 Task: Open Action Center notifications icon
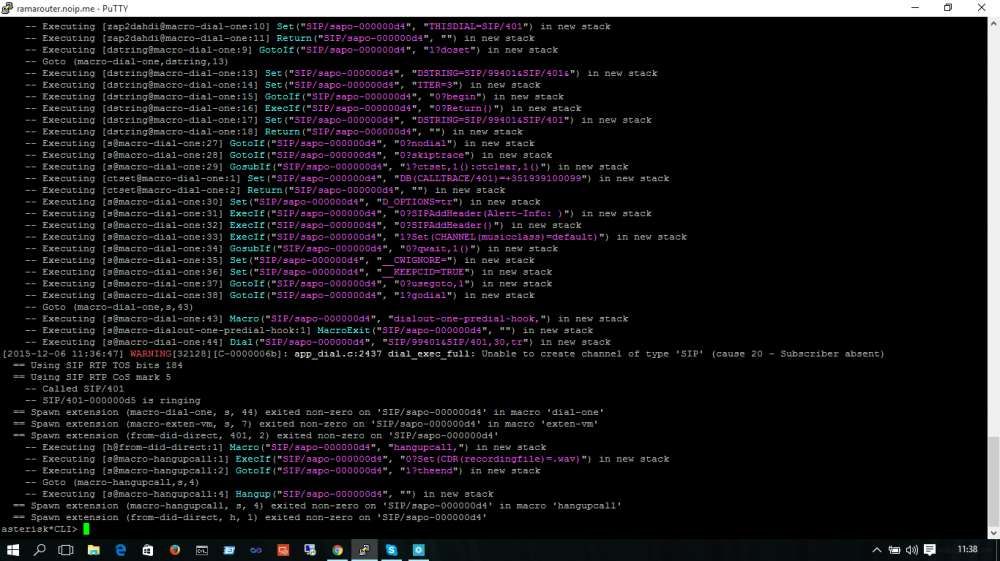[x=930, y=550]
